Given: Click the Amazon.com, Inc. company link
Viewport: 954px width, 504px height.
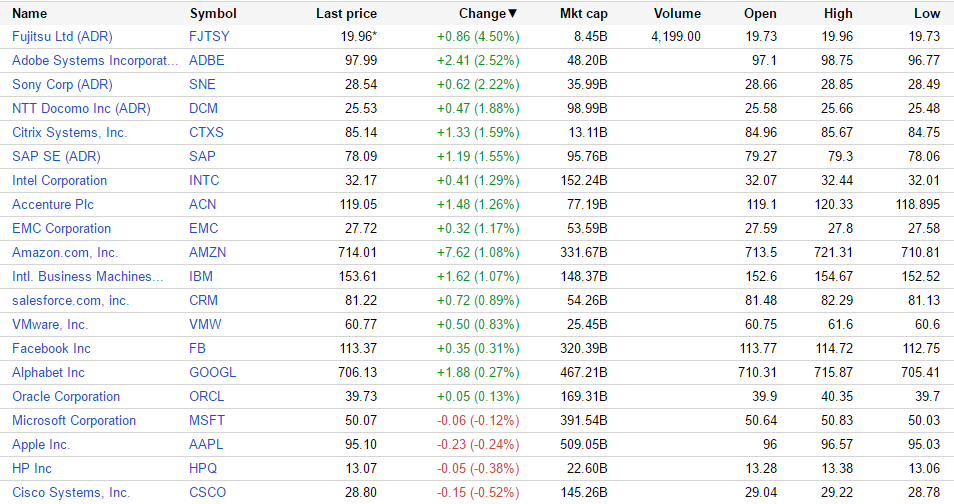Looking at the screenshot, I should (65, 252).
